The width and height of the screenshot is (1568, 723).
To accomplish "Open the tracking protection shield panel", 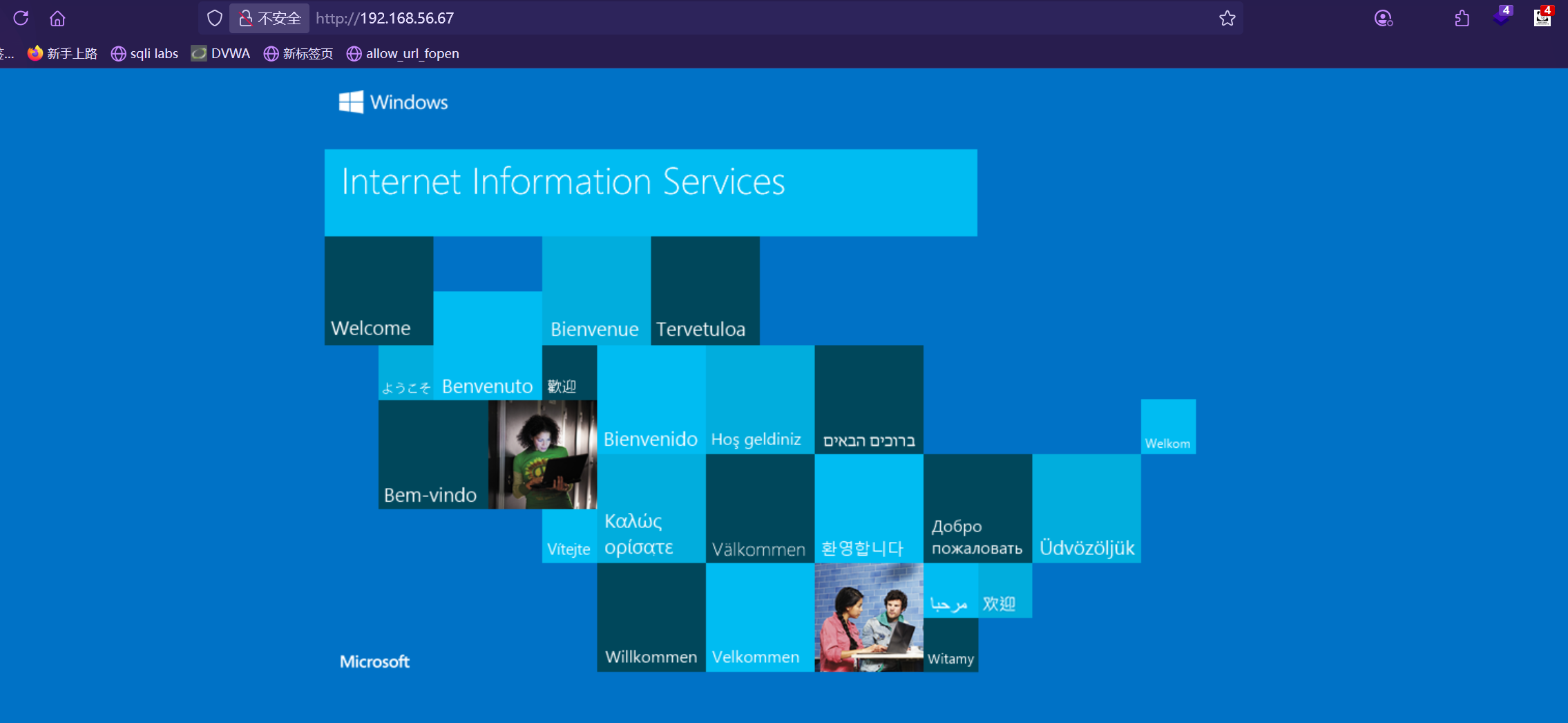I will tap(215, 18).
